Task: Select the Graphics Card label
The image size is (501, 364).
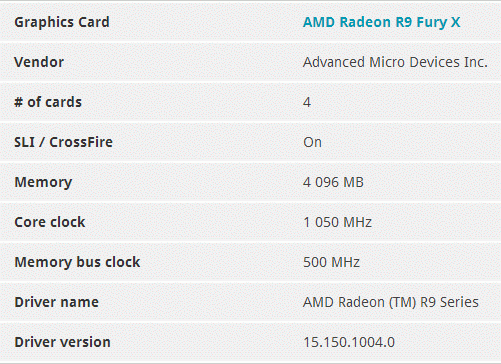Action: point(62,22)
